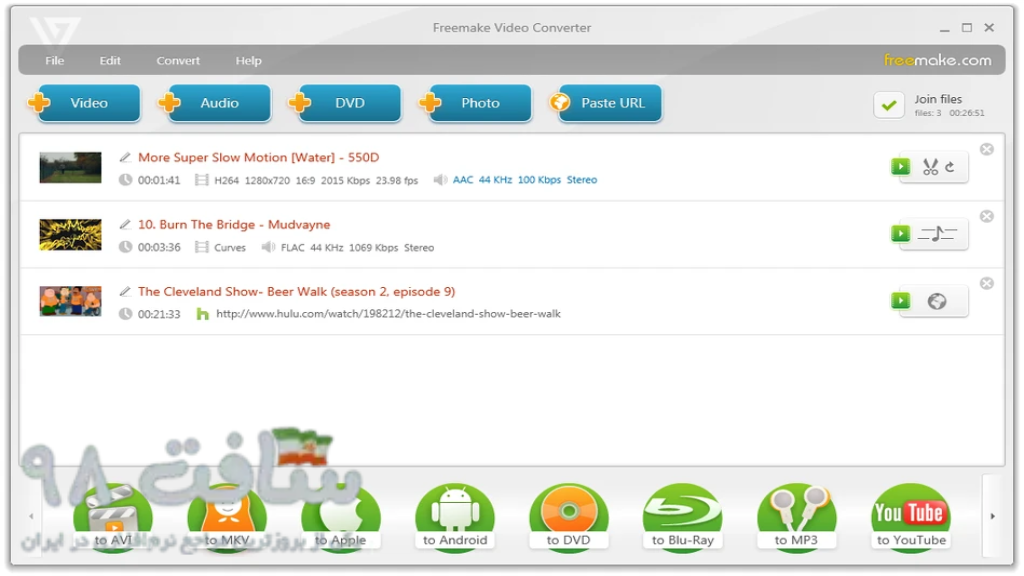Click the Paste URL button
The height and width of the screenshot is (576, 1024).
pyautogui.click(x=606, y=103)
